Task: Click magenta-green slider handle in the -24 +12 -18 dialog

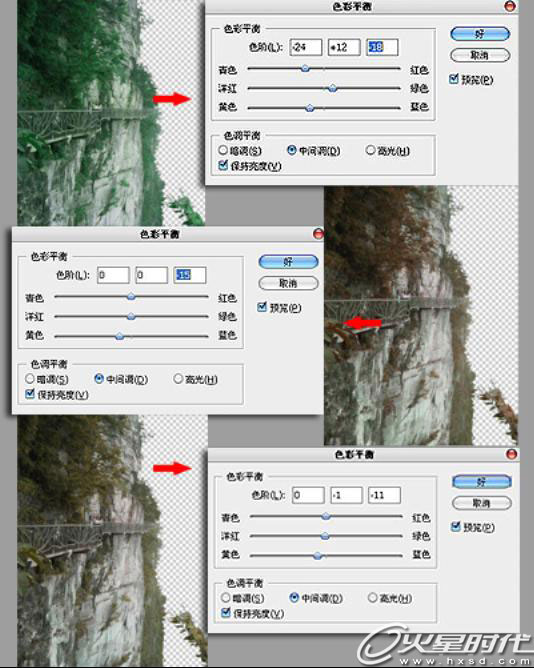Action: click(x=333, y=88)
